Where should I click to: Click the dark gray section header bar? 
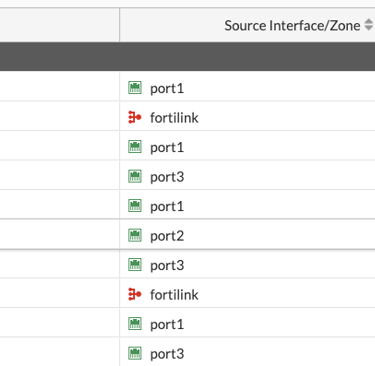pos(187,56)
